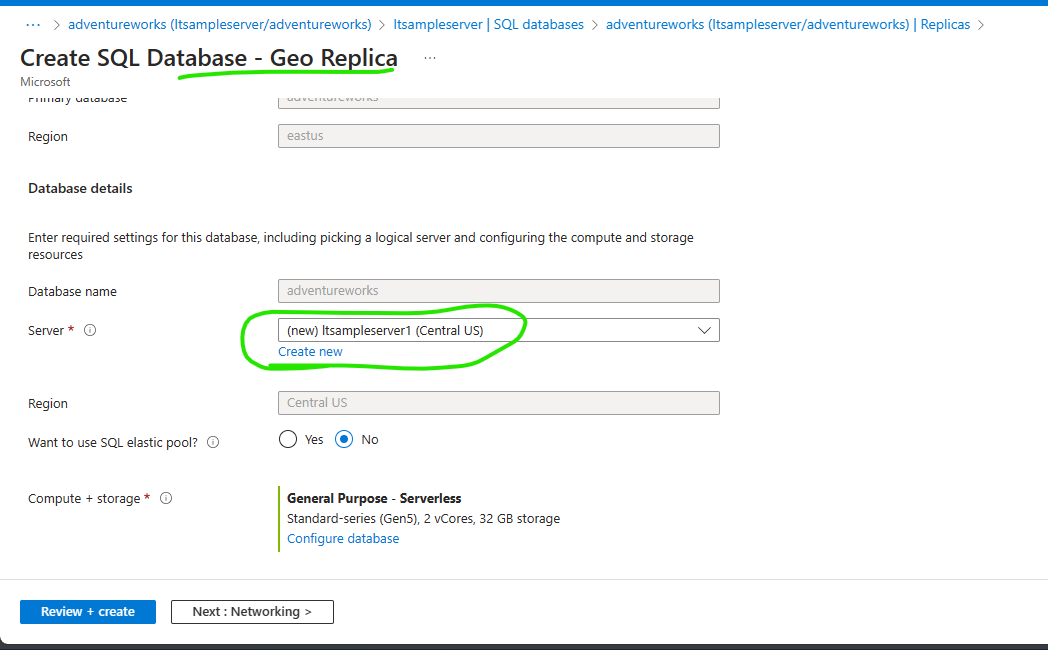Viewport: 1048px width, 650px height.
Task: Click the 'Create SQL Database - Geo Replica' title
Action: coord(209,58)
